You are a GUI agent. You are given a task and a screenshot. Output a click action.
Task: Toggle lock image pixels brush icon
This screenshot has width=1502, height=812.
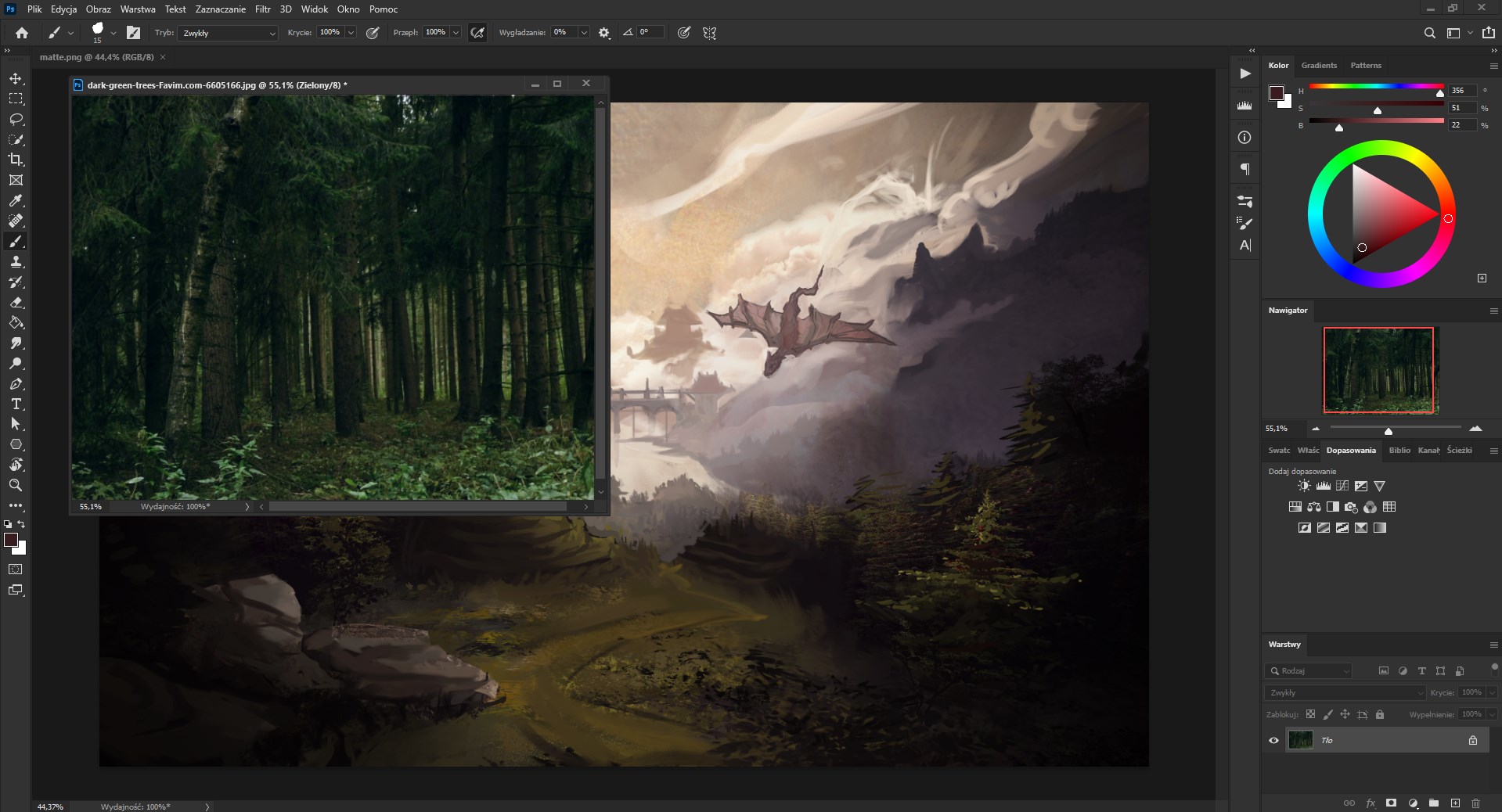1327,714
